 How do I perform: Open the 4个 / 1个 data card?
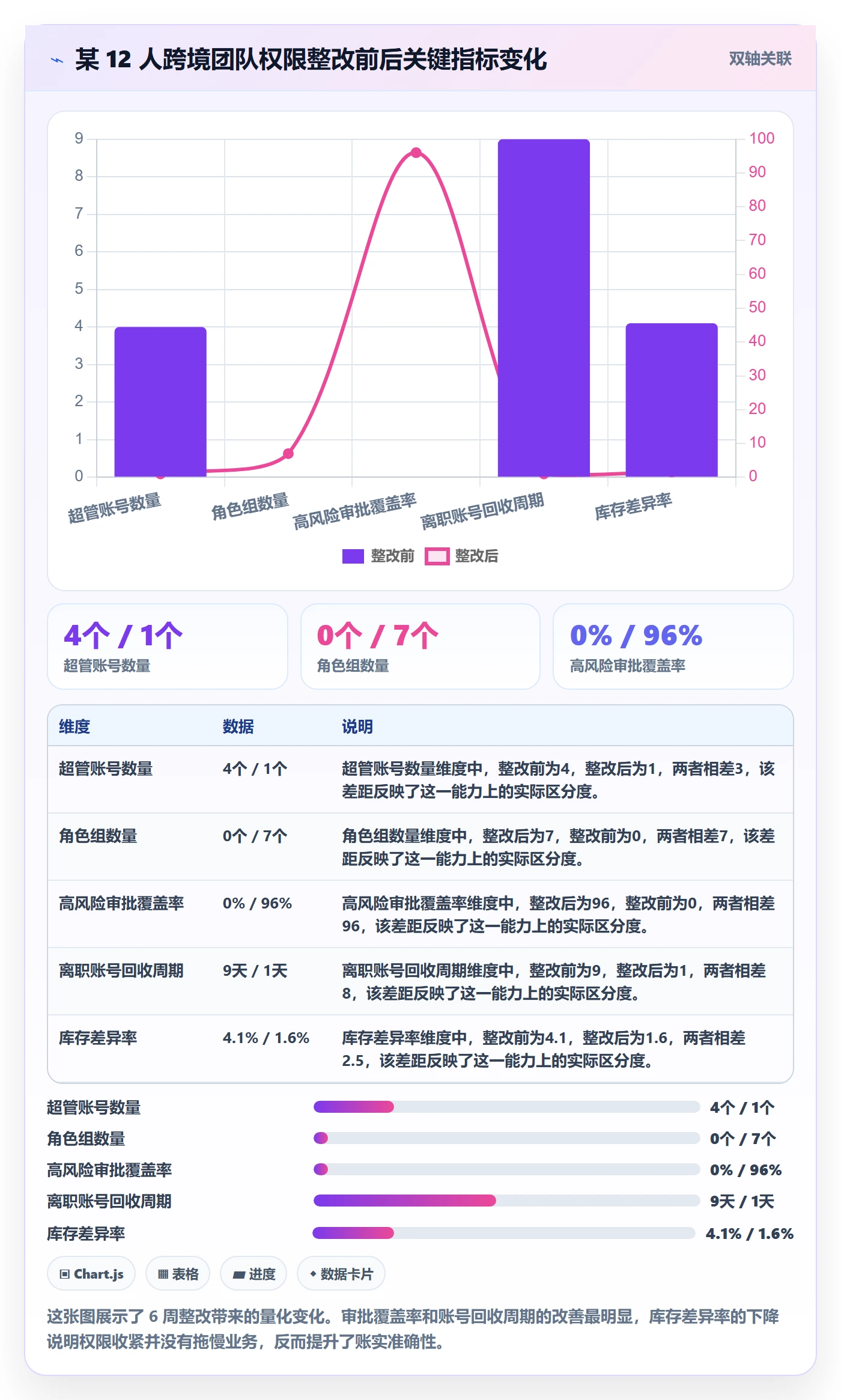coord(168,647)
